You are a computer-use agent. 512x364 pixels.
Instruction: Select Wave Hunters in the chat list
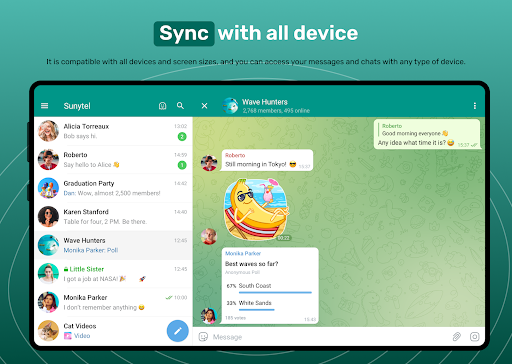point(113,245)
